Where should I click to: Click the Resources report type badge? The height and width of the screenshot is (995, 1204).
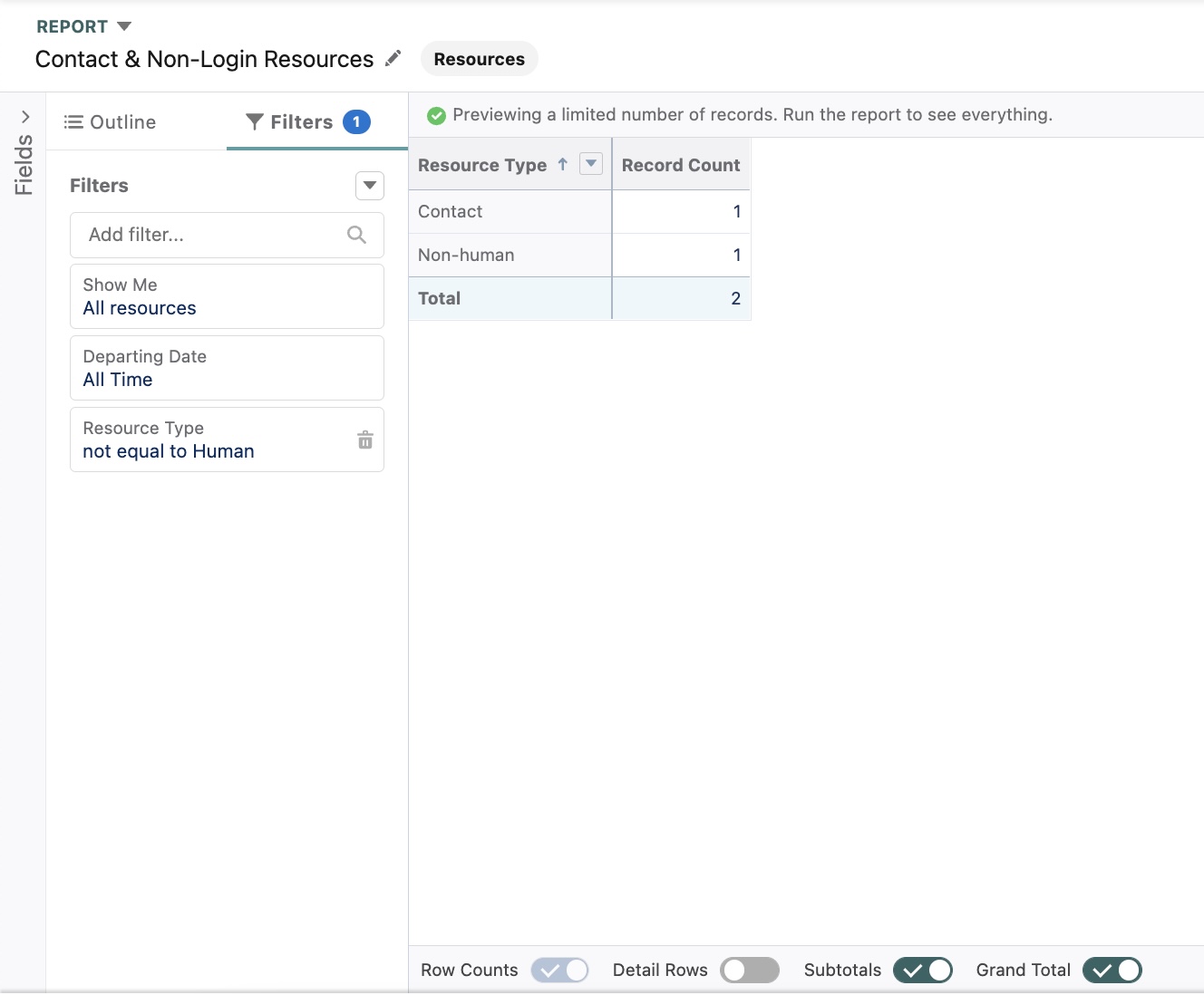point(479,59)
